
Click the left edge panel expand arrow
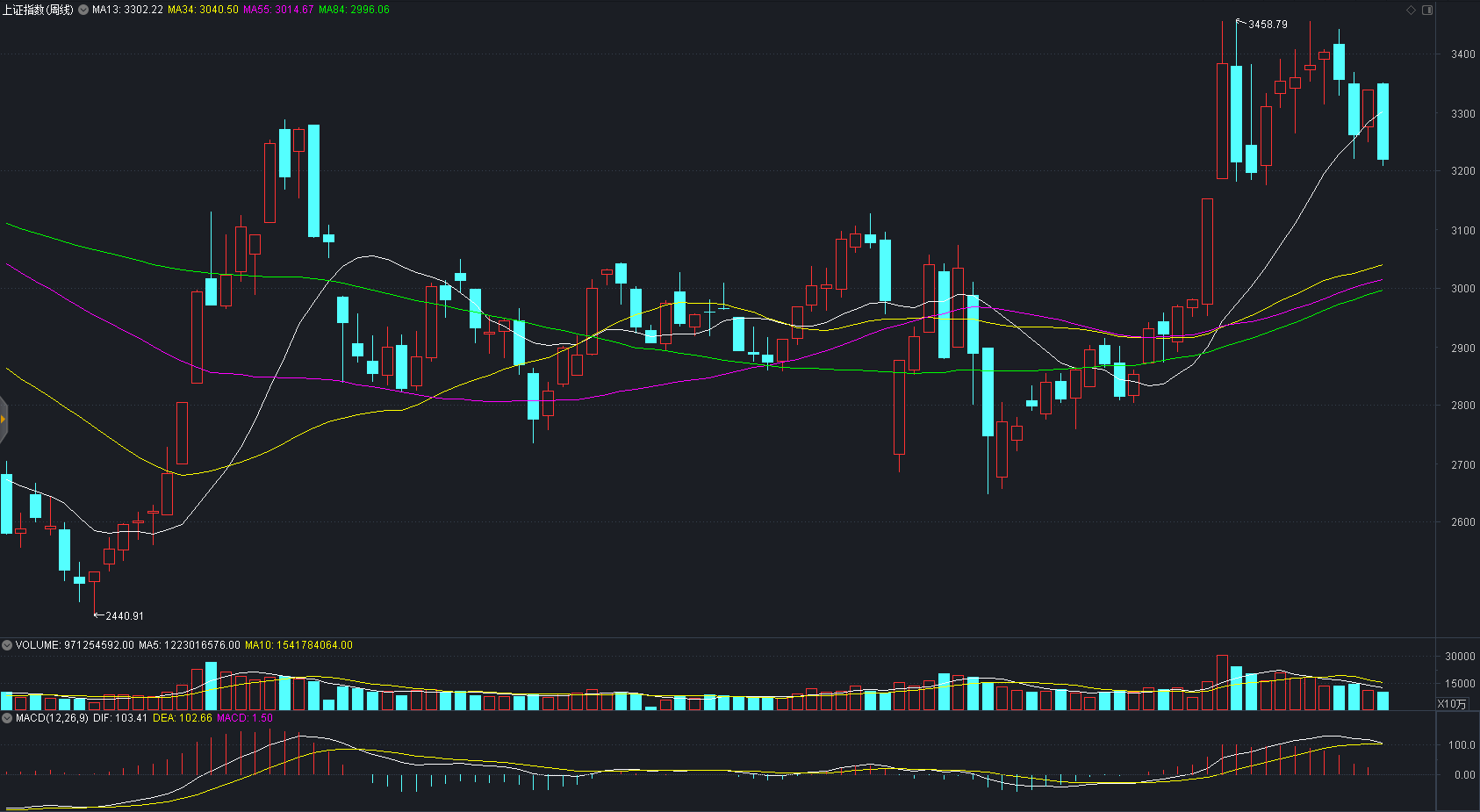click(x=4, y=419)
